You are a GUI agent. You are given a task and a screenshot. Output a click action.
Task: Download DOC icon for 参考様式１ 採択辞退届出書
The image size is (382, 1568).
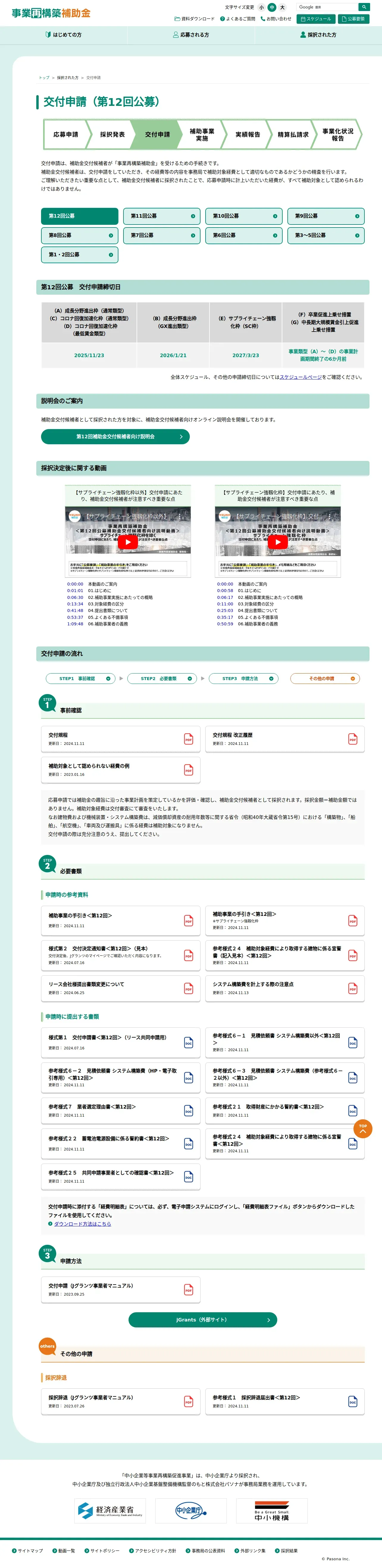(352, 1402)
